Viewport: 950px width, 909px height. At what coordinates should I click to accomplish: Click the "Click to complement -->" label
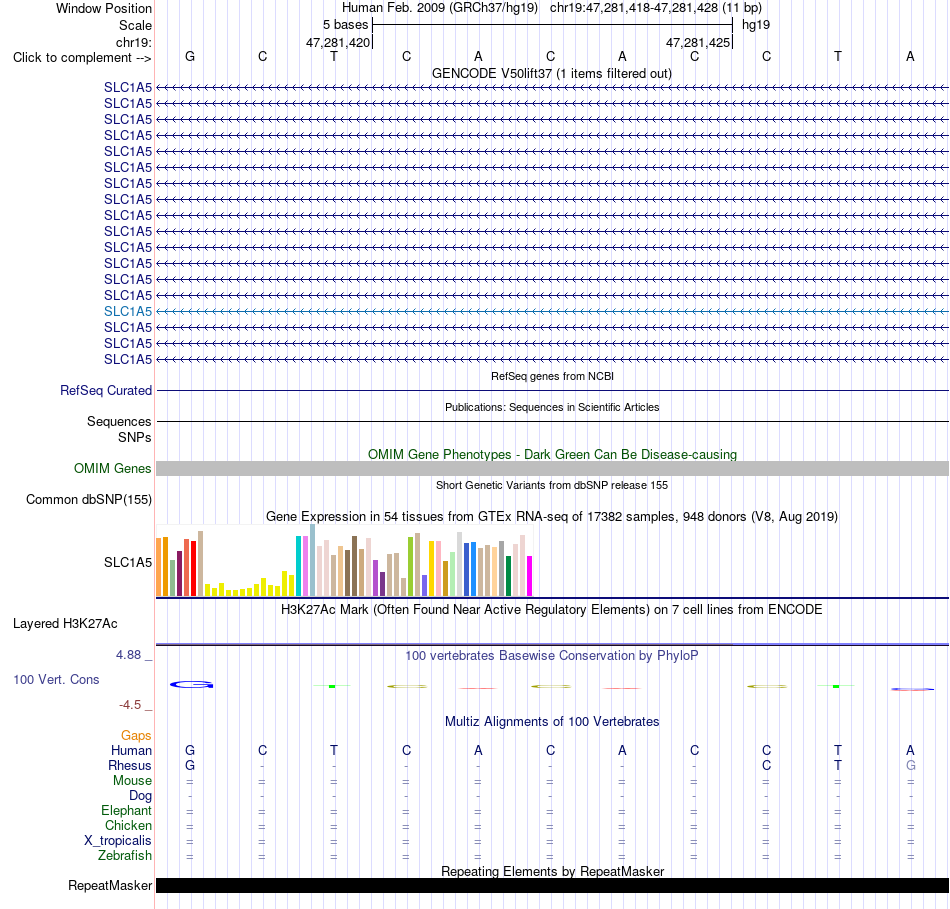coord(82,58)
